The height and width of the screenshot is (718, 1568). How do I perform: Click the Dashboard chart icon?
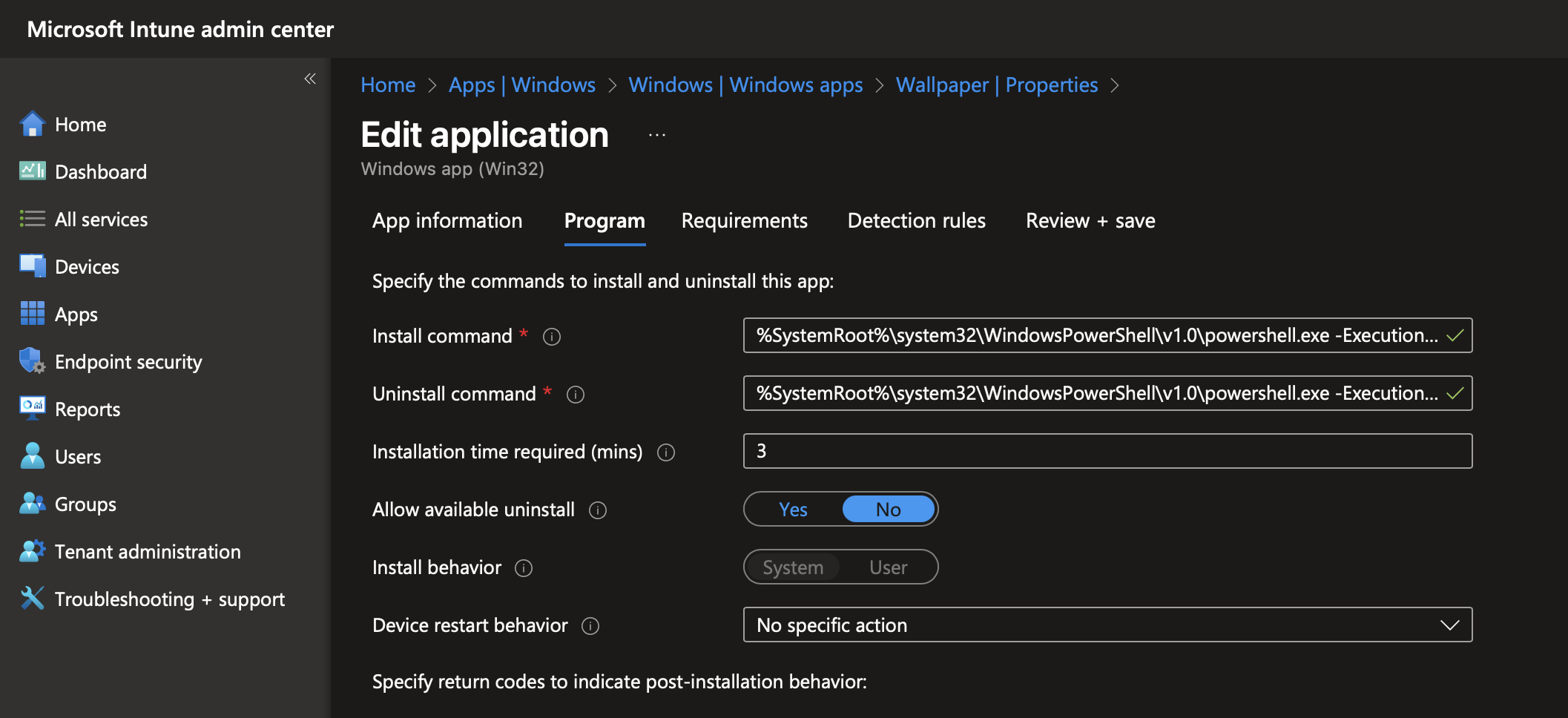tap(32, 171)
